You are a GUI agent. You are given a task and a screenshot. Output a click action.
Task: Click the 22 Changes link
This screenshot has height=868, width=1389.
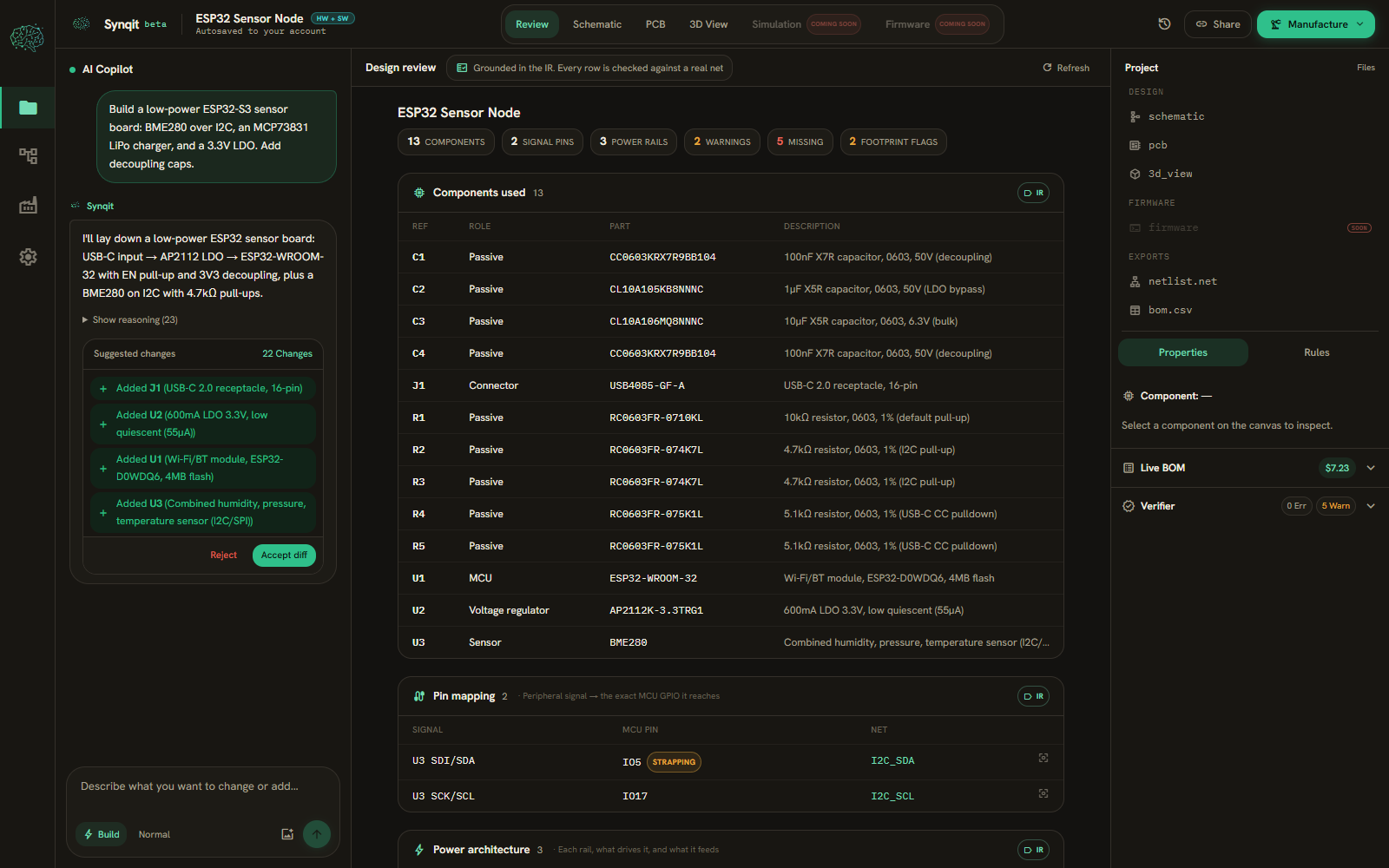[x=287, y=354]
